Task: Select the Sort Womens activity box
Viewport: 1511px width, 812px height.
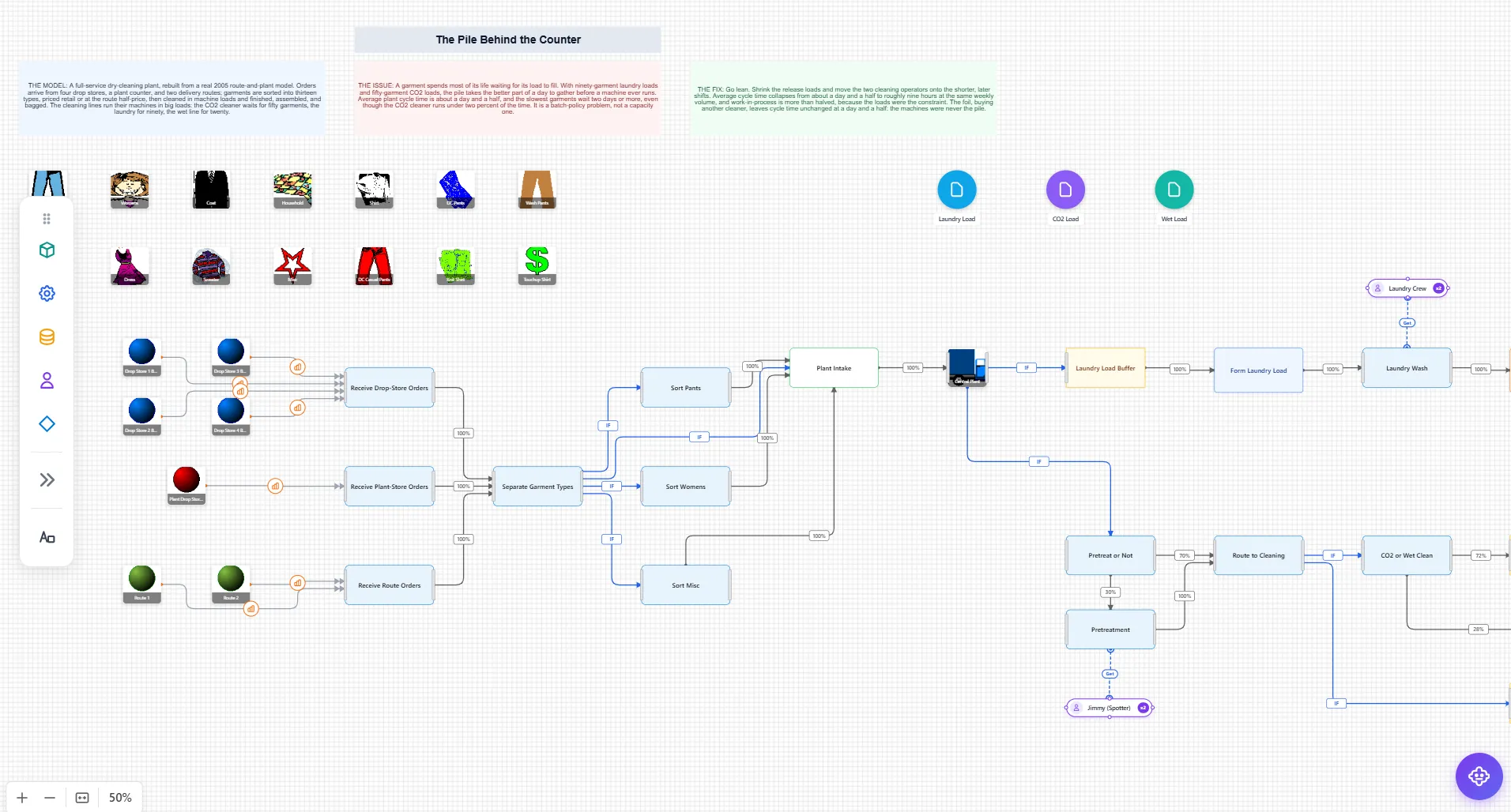Action: [x=686, y=487]
